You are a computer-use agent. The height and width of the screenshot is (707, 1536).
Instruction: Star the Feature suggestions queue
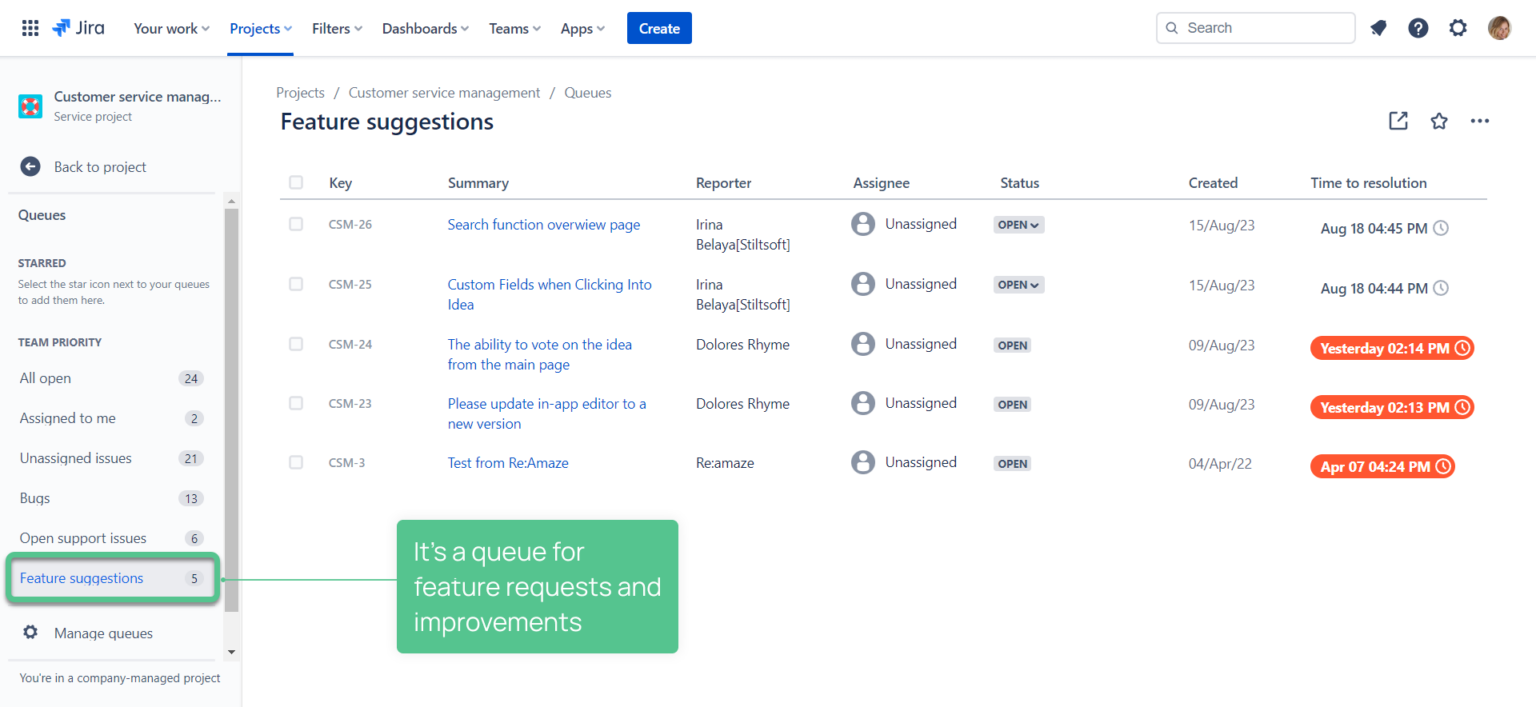1439,120
